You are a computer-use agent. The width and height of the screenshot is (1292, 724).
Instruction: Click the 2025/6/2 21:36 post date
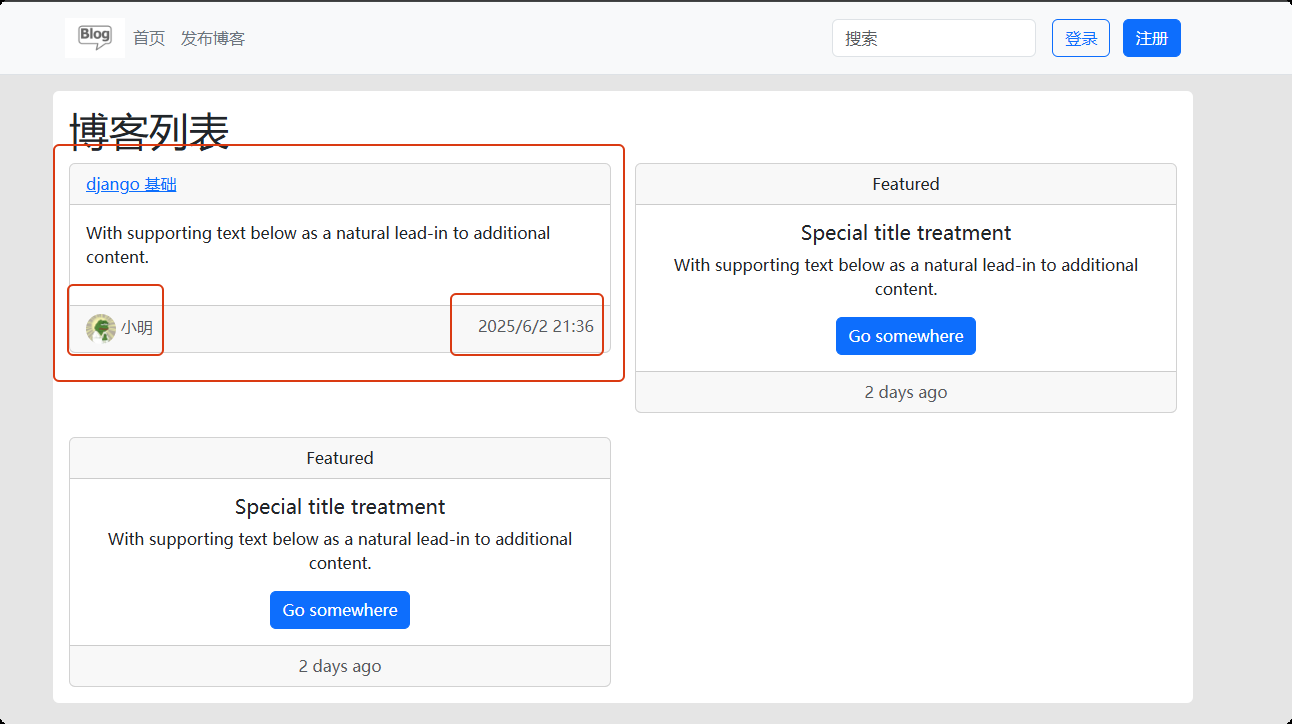pos(535,326)
